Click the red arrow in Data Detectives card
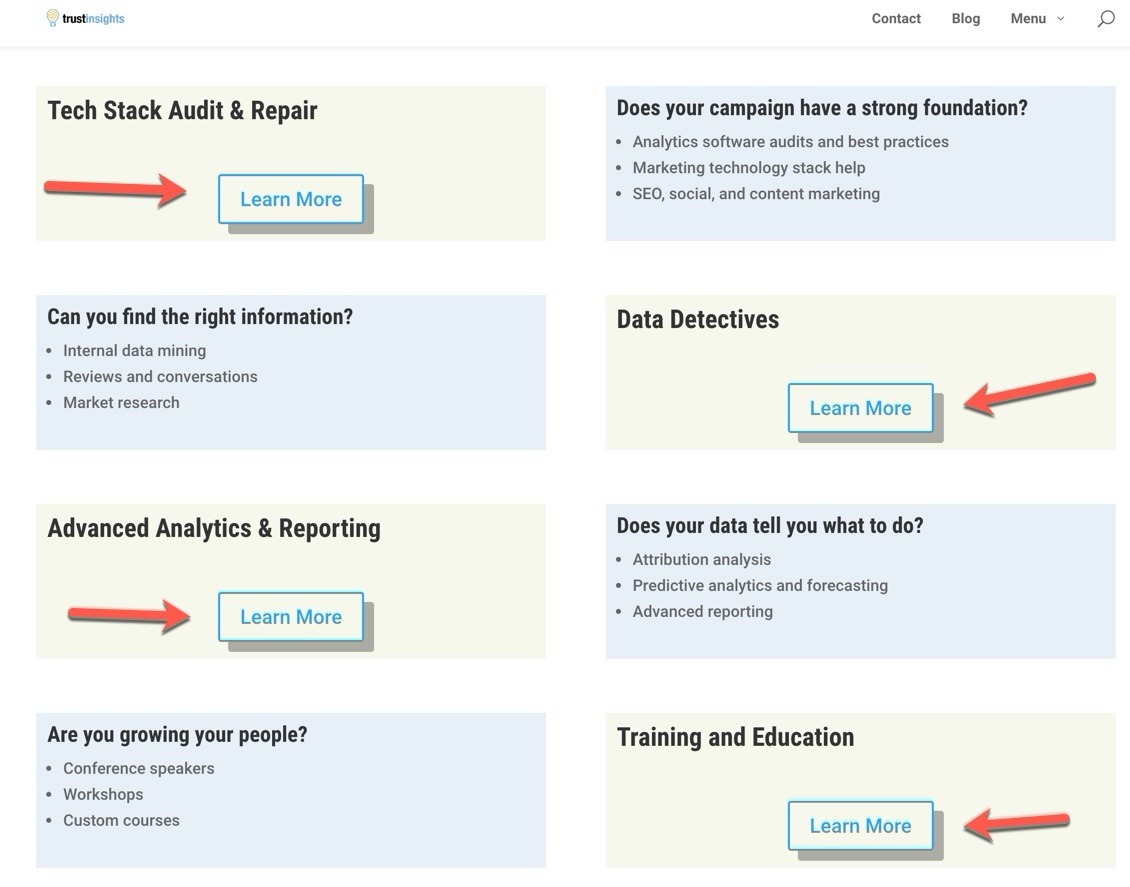Image resolution: width=1130 pixels, height=887 pixels. point(1028,393)
